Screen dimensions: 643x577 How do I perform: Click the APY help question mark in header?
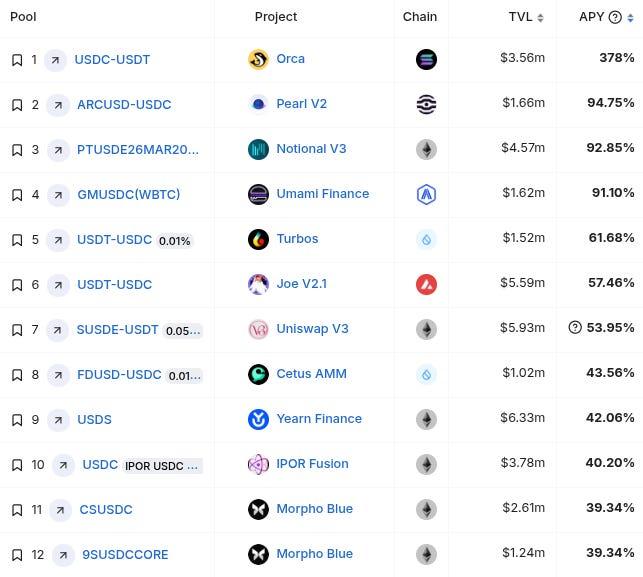click(x=615, y=17)
